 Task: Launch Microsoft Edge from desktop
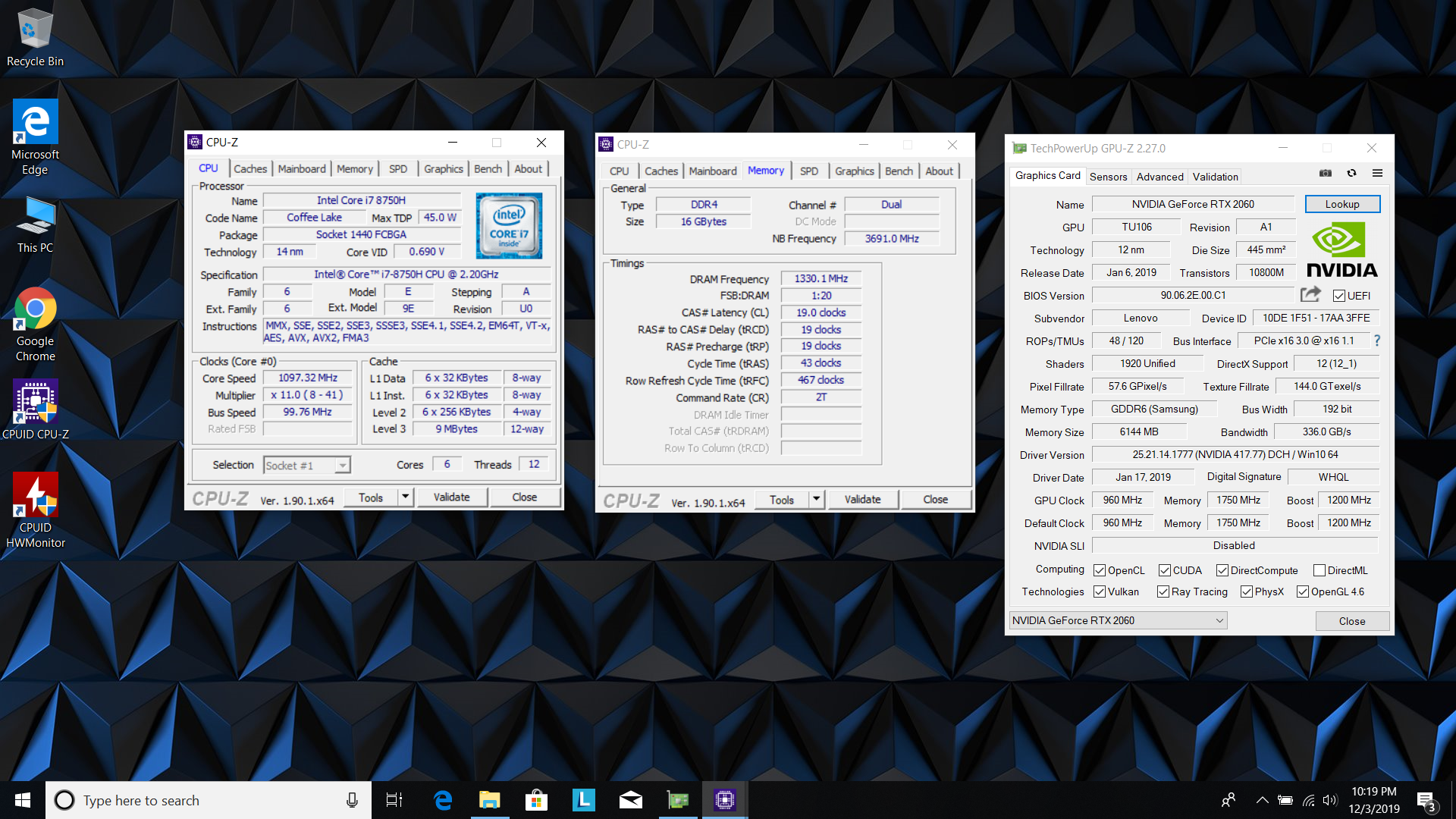pos(35,137)
